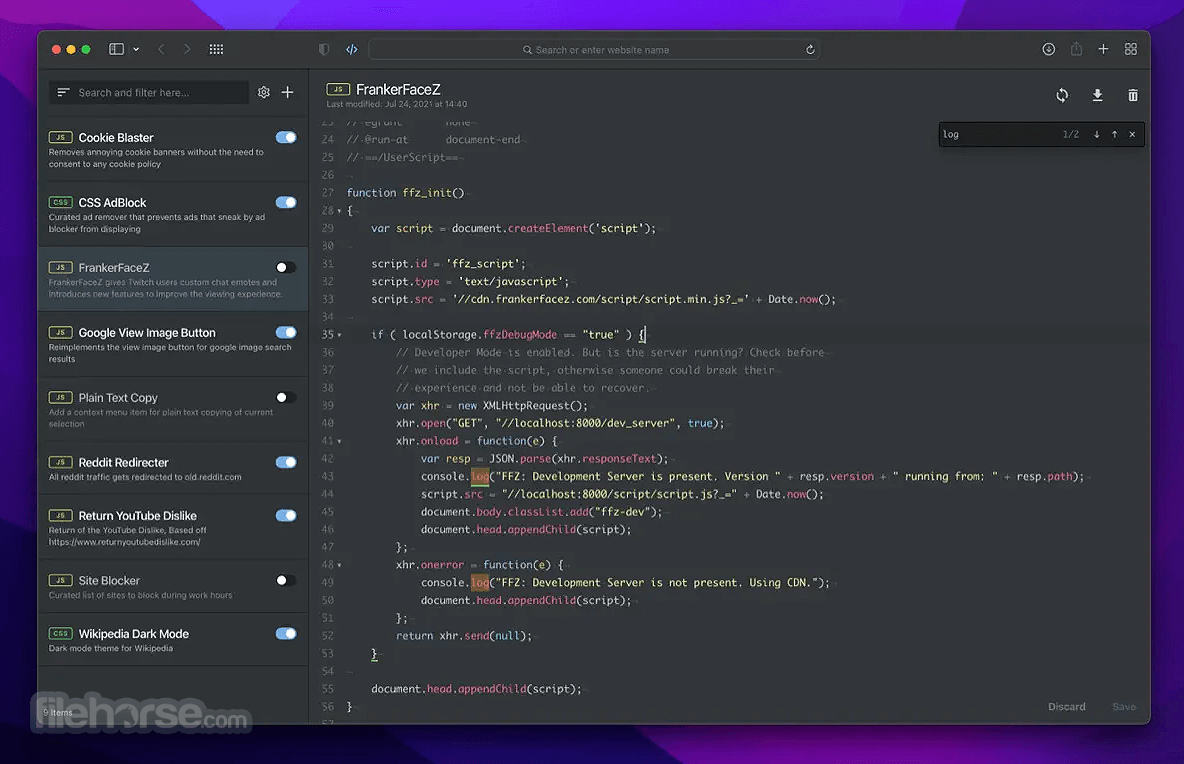Viewport: 1184px width, 764px height.
Task: Click the Save button
Action: click(1124, 707)
